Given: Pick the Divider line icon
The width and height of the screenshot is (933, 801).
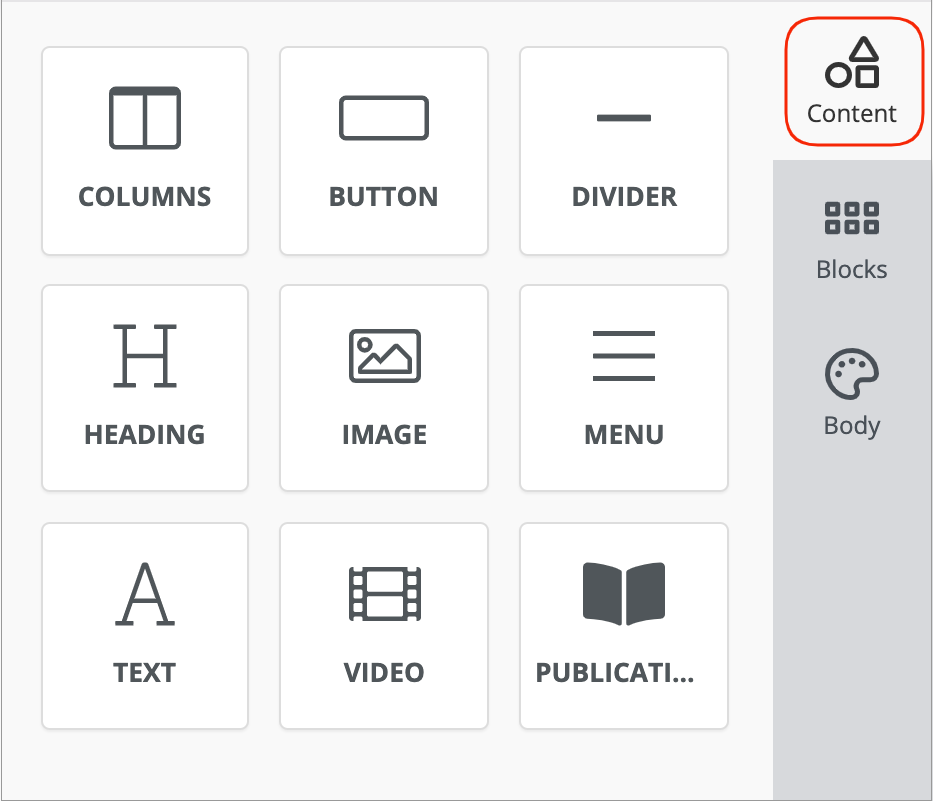Looking at the screenshot, I should coord(624,118).
